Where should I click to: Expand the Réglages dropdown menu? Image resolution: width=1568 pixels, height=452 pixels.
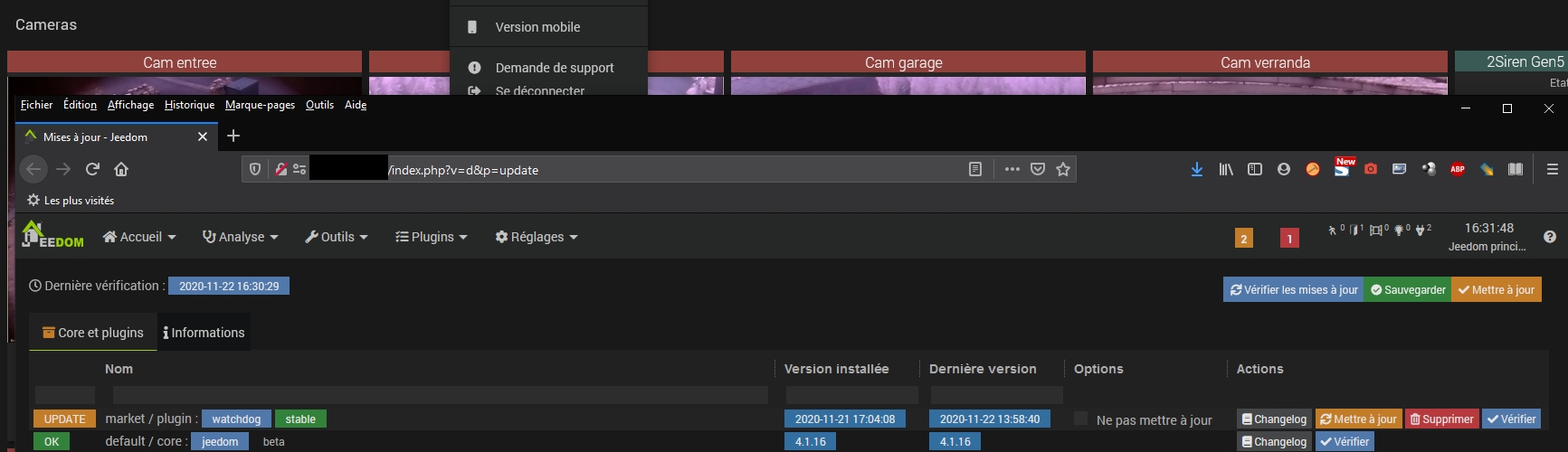click(537, 237)
